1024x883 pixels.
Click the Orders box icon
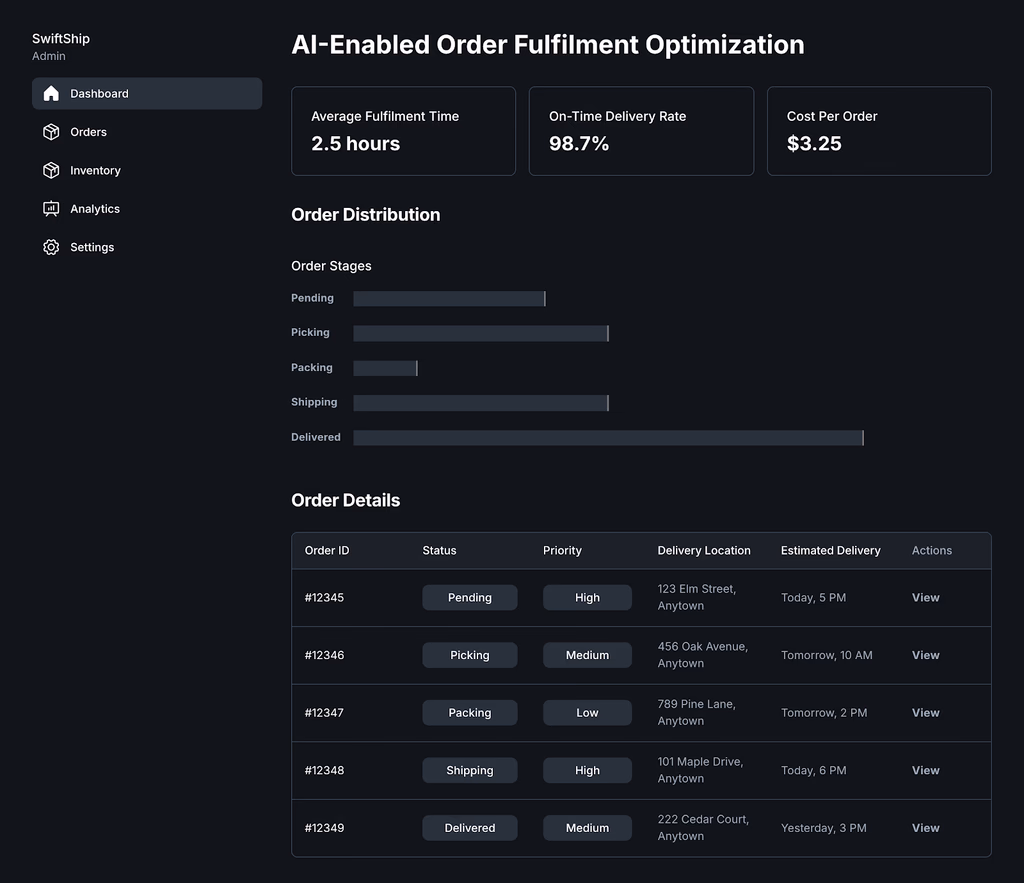tap(51, 132)
